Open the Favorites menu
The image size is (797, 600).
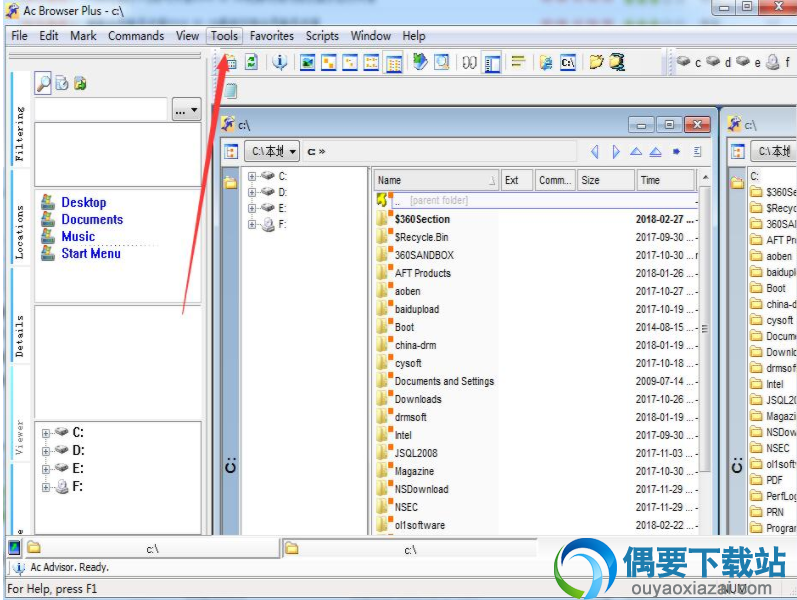coord(271,36)
